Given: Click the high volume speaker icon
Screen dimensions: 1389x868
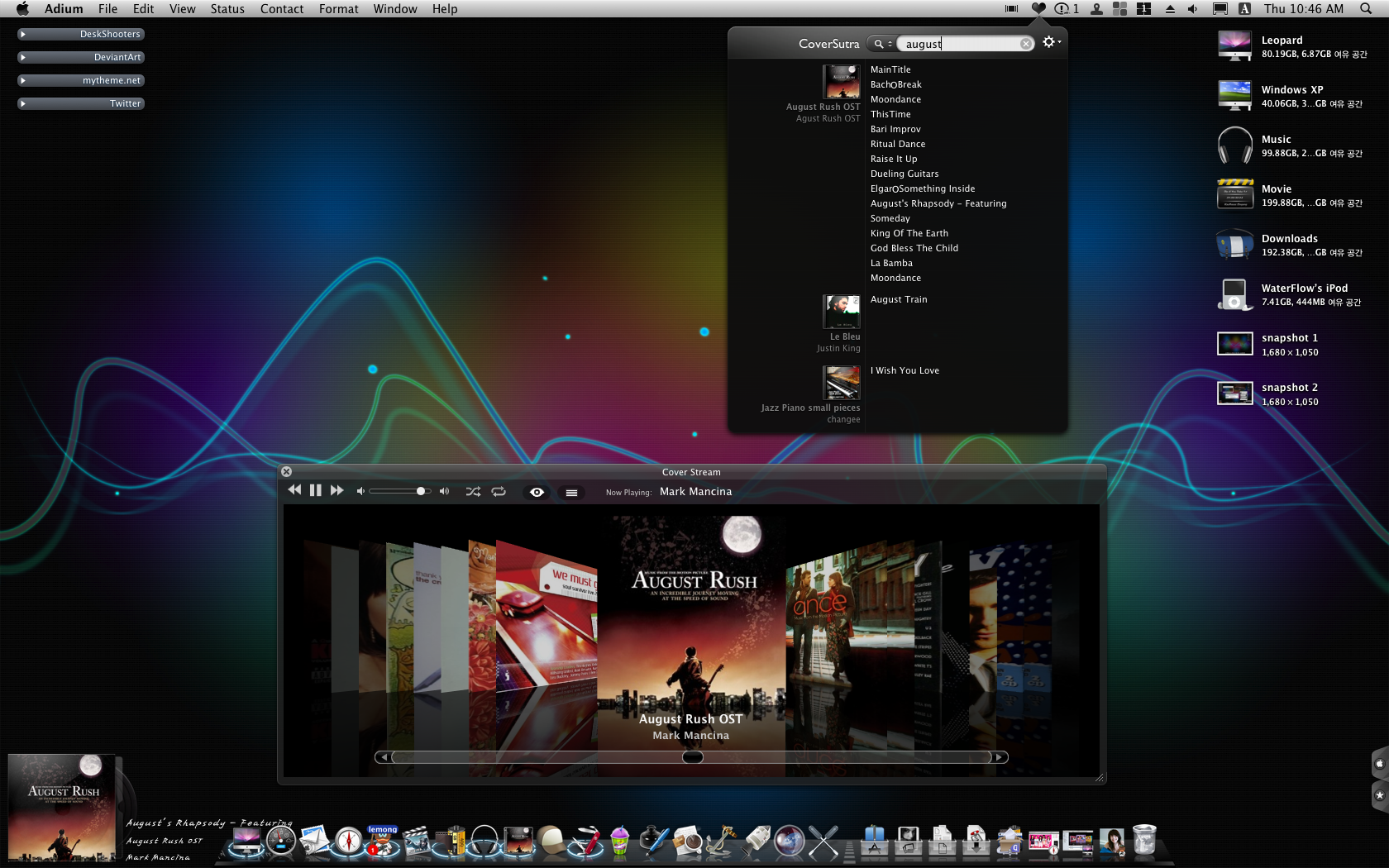Looking at the screenshot, I should [x=445, y=491].
